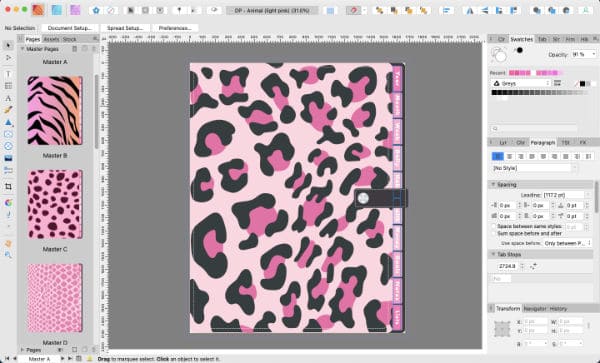
Task: Switch to the History tab
Action: click(558, 308)
